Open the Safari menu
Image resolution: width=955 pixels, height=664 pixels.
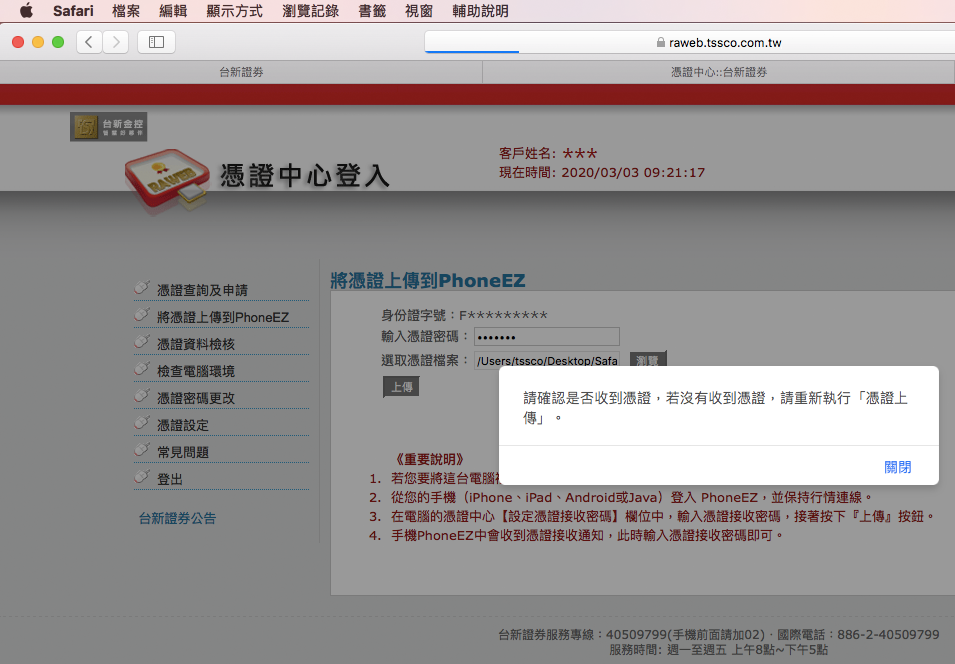(x=73, y=10)
